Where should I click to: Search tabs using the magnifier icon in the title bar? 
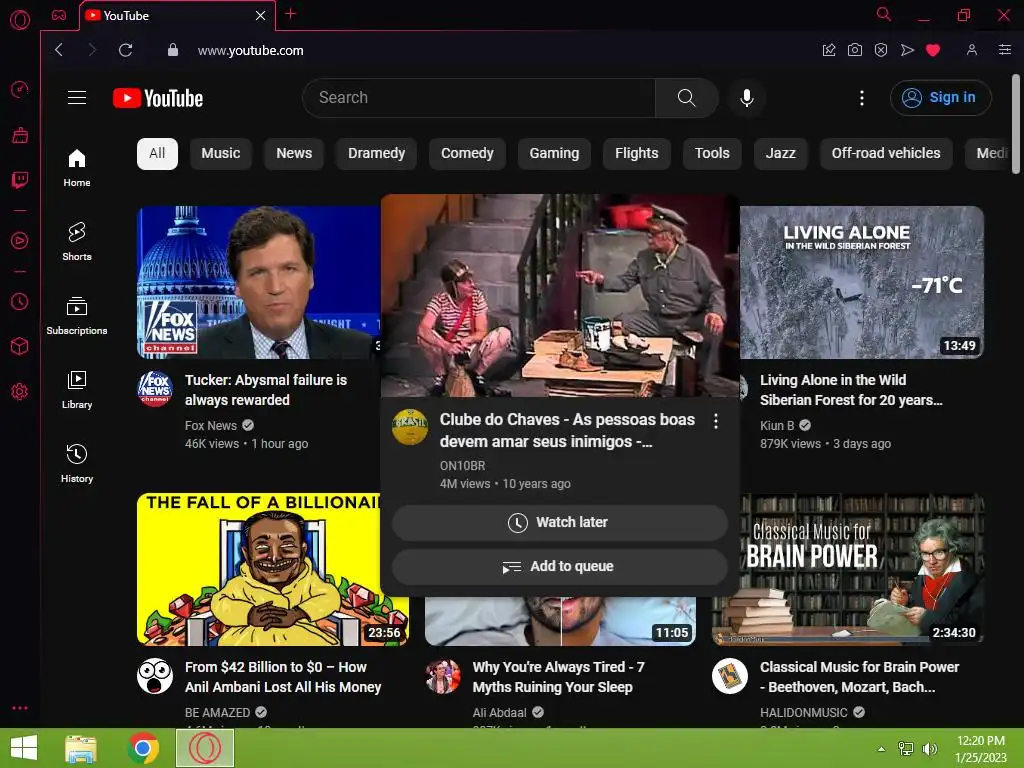(884, 14)
